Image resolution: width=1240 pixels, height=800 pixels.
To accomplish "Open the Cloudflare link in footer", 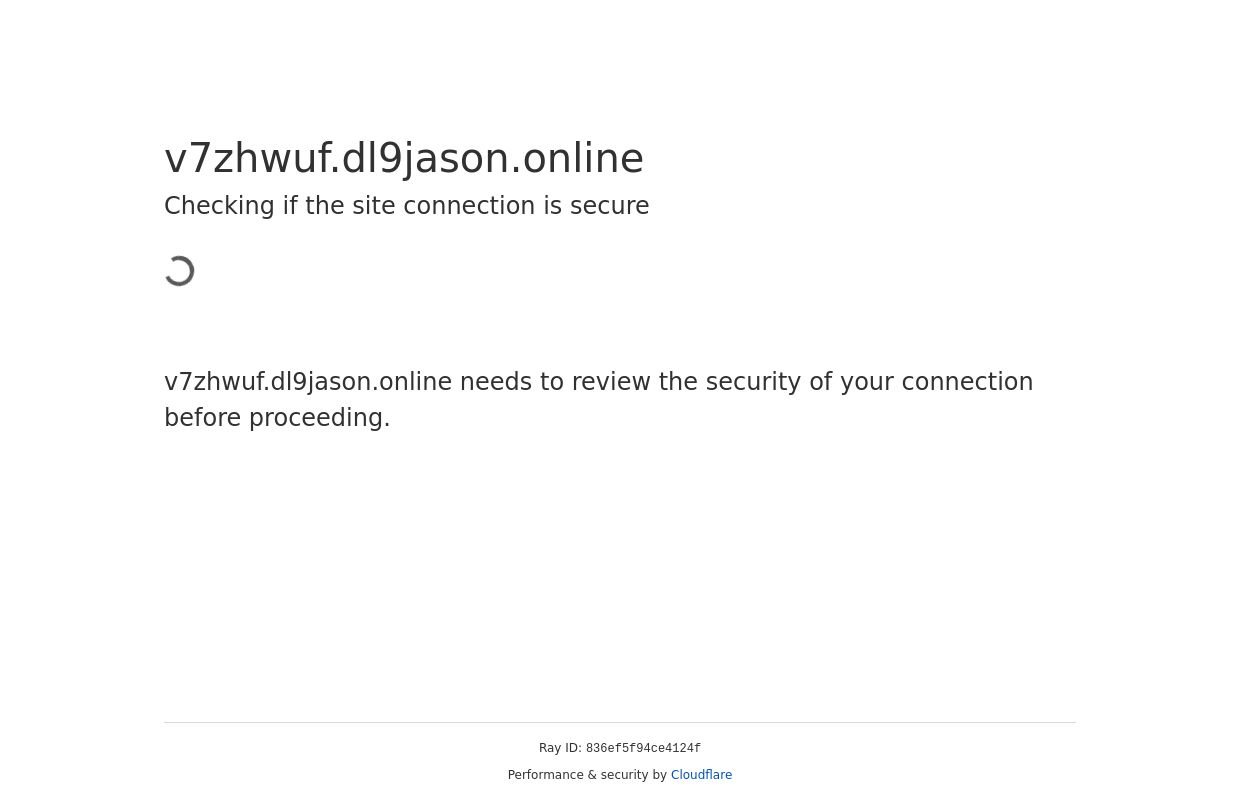I will click(701, 775).
